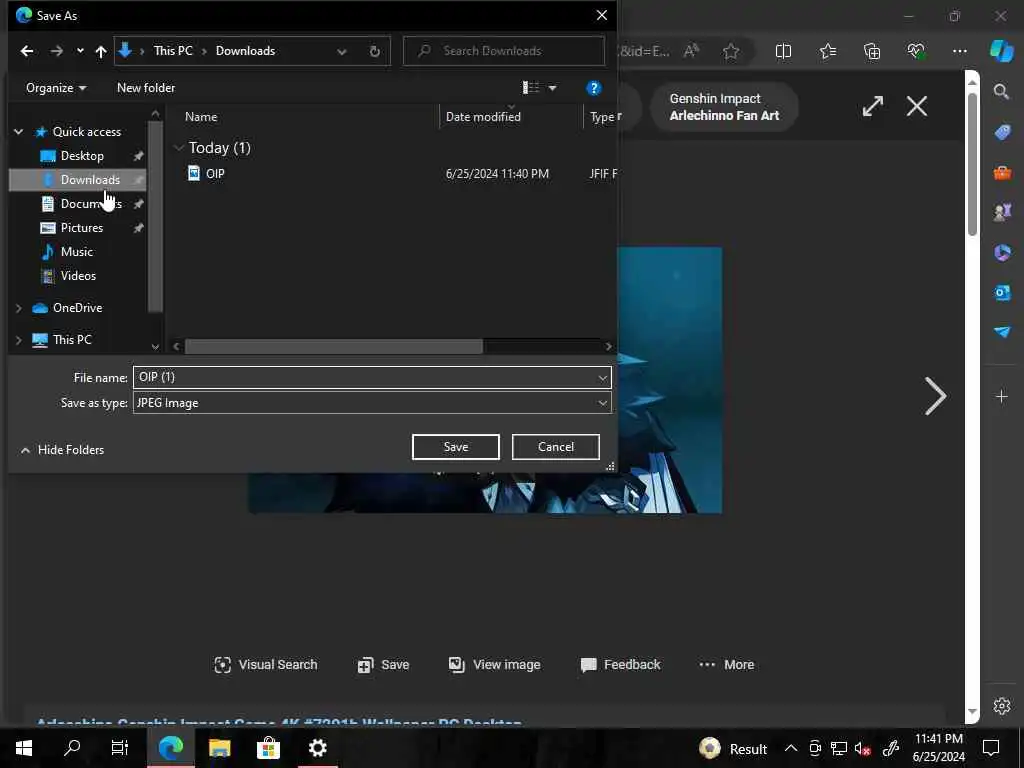
Task: Go to next image arrow
Action: tap(935, 396)
